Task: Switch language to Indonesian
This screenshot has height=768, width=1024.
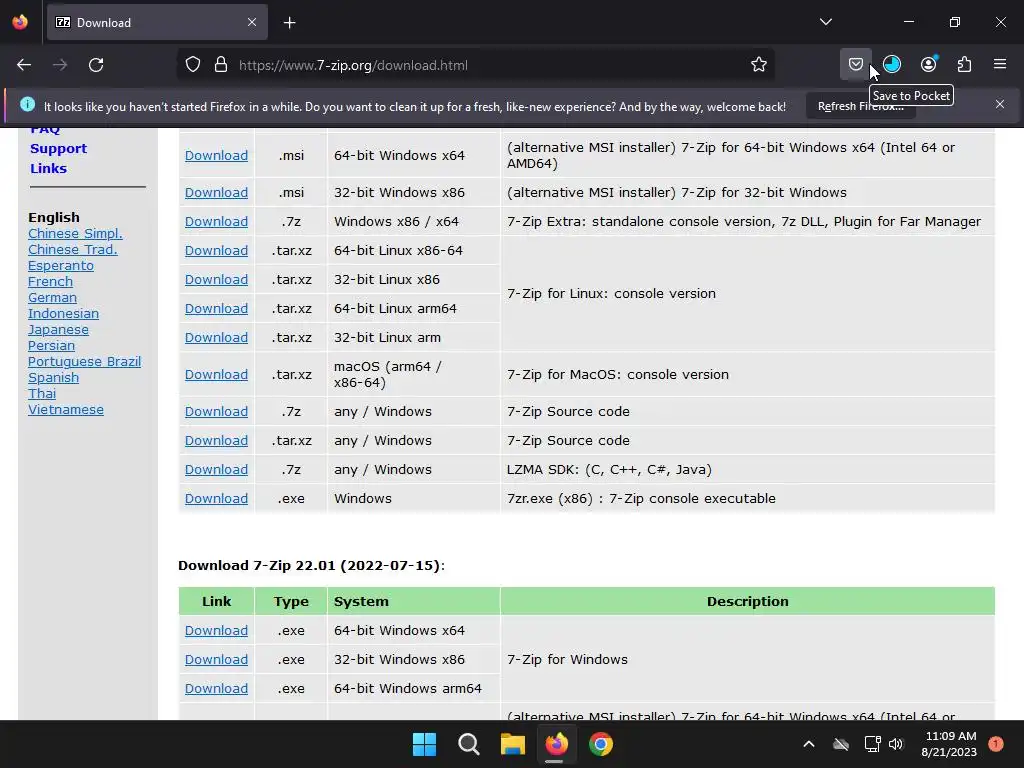Action: point(63,313)
